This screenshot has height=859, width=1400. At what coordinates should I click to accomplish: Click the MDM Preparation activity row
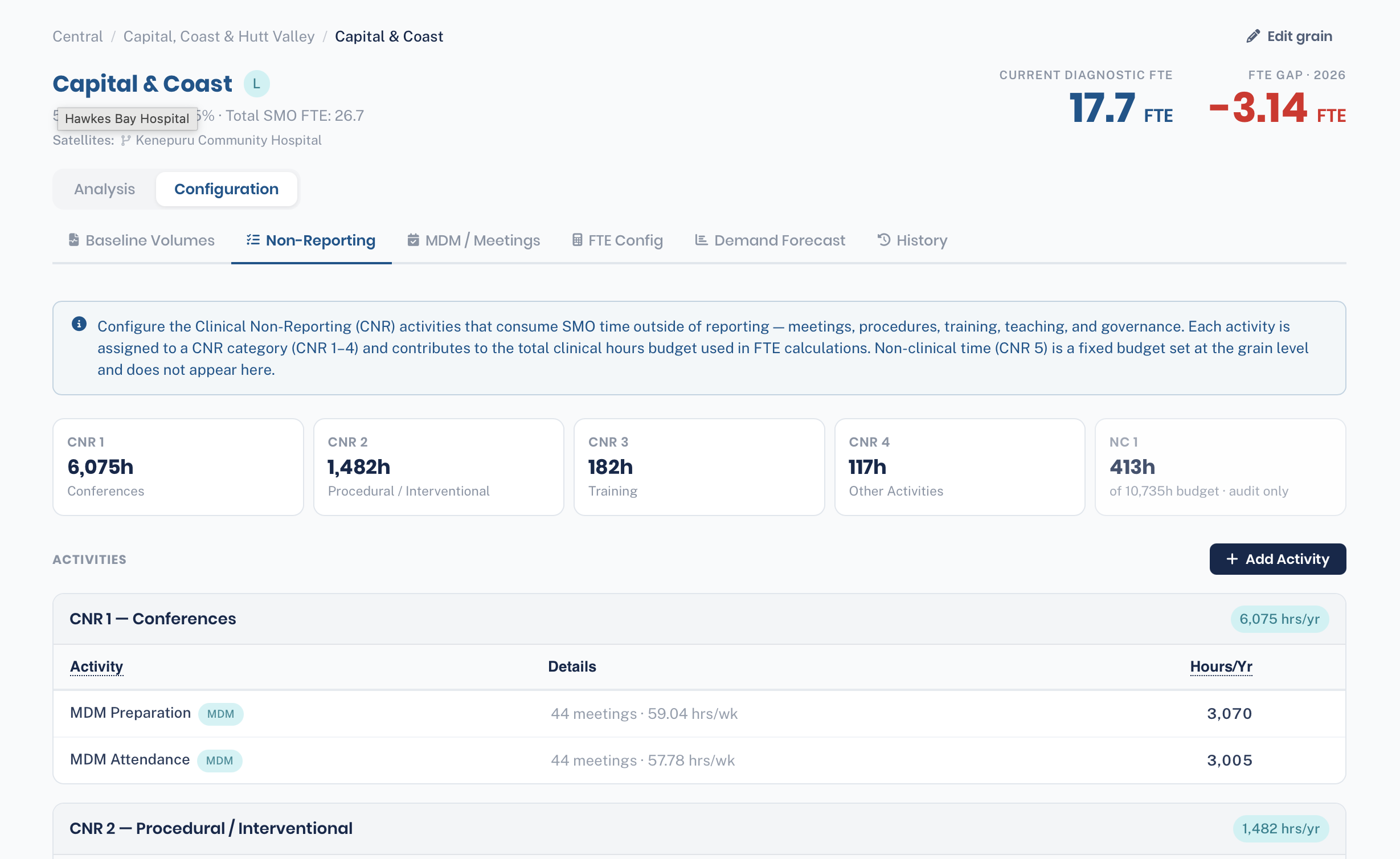point(699,714)
